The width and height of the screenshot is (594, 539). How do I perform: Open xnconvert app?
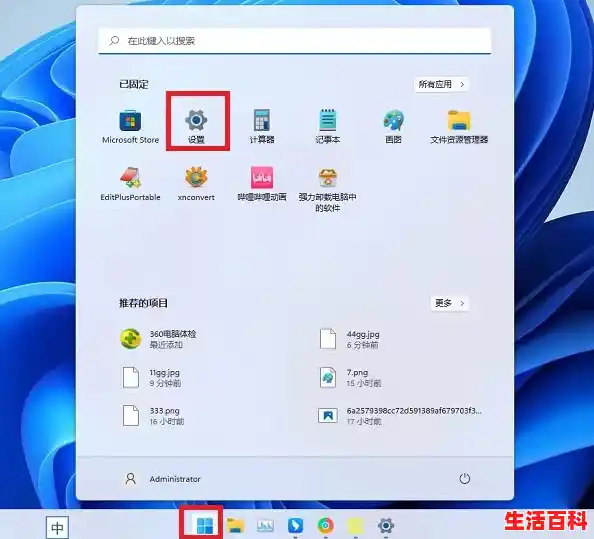click(196, 184)
